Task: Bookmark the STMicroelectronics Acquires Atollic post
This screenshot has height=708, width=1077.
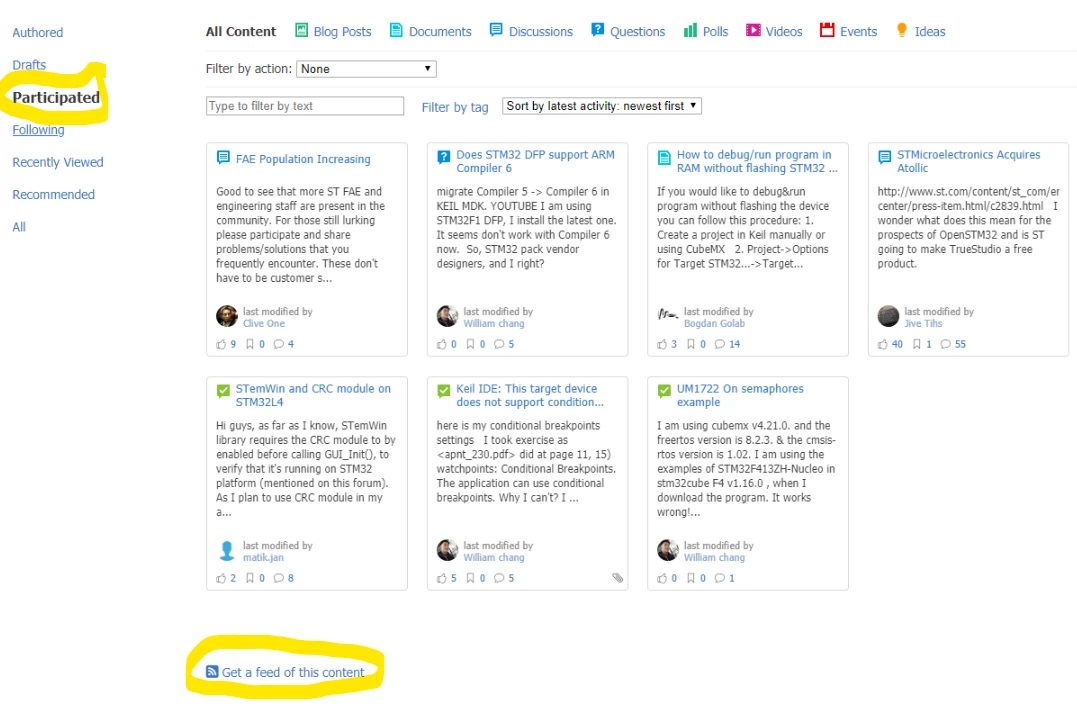Action: point(916,344)
